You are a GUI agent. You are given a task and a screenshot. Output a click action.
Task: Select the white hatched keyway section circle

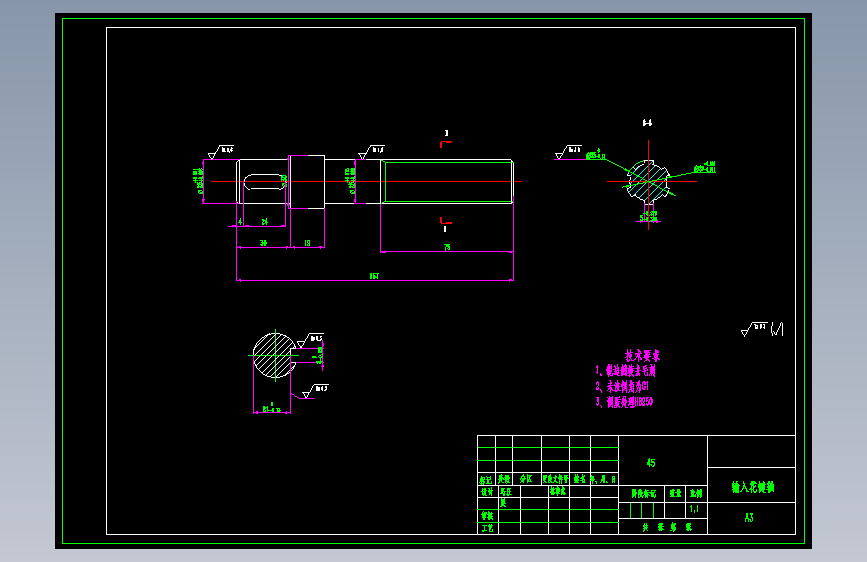pyautogui.click(x=274, y=356)
